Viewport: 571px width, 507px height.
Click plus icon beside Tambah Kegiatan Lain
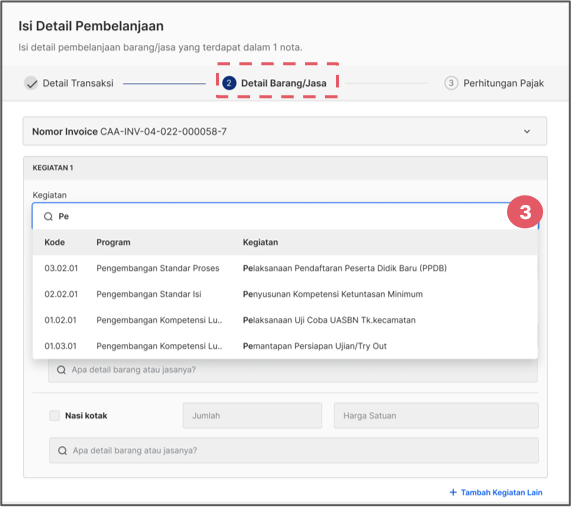tap(453, 492)
